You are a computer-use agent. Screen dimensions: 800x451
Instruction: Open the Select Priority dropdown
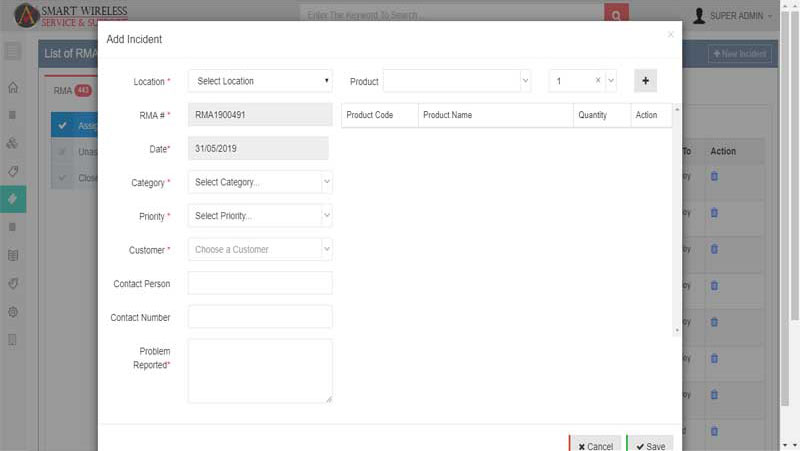point(260,216)
